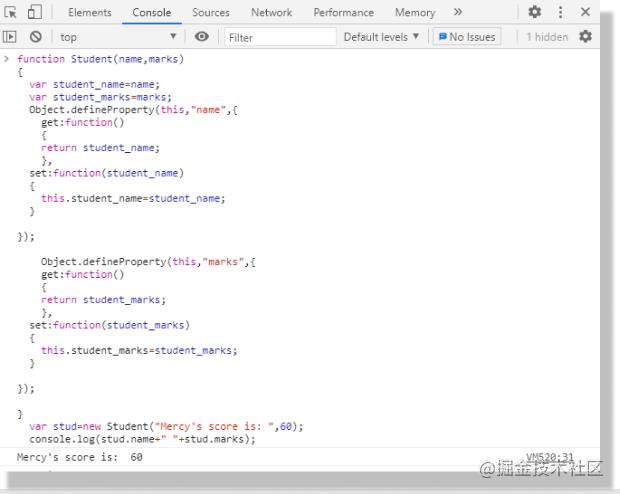Viewport: 620px width, 494px height.
Task: Open the Performance tab
Action: 344,13
